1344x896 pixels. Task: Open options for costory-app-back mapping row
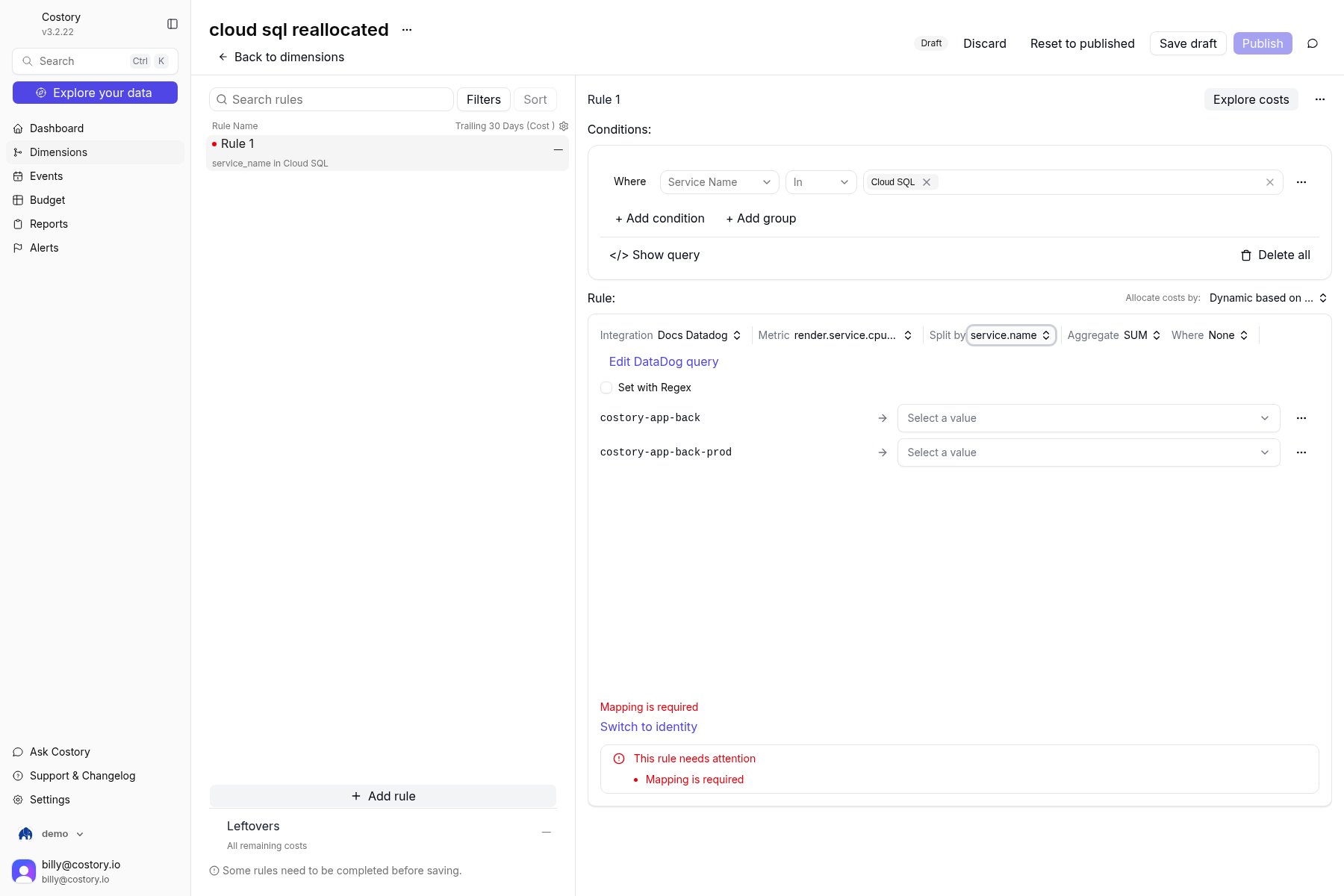tap(1301, 418)
